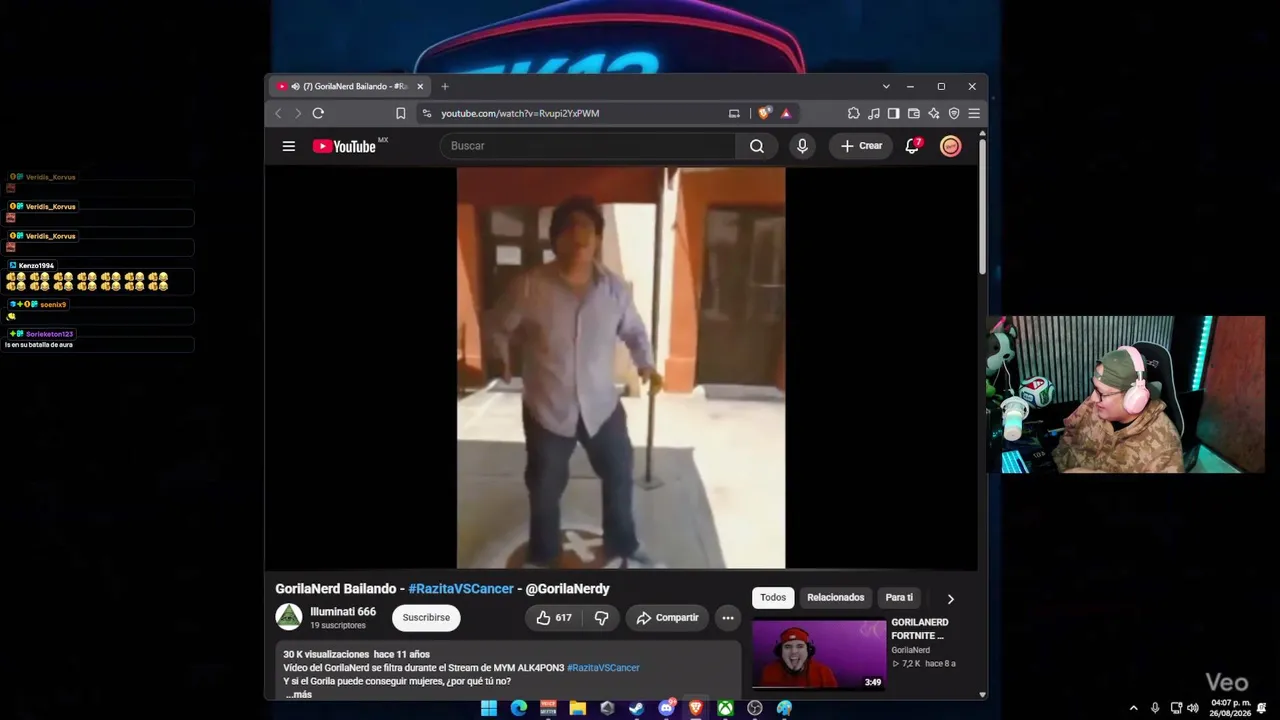Open the Xbox app from the taskbar
This screenshot has height=720, width=1280.
click(x=725, y=708)
